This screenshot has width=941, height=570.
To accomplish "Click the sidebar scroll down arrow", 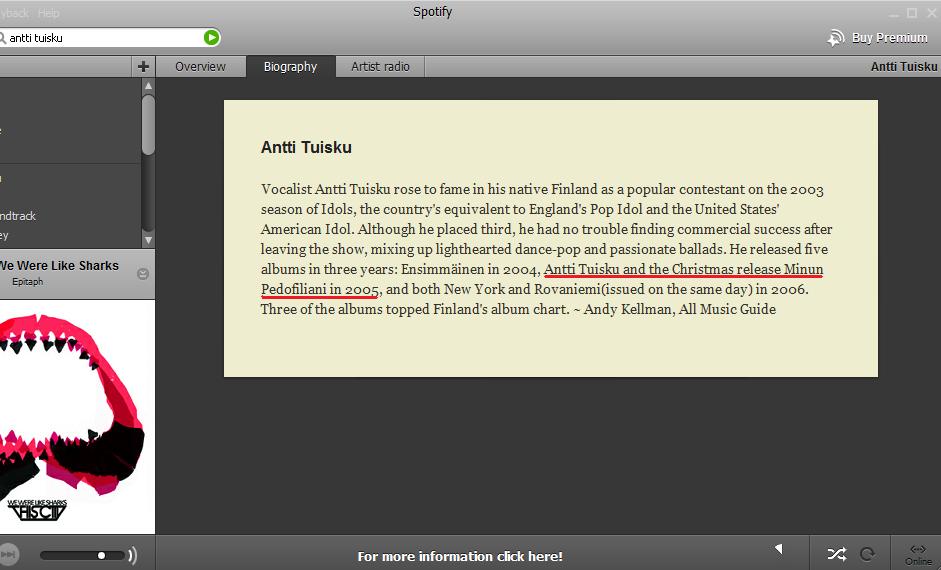I will point(148,240).
